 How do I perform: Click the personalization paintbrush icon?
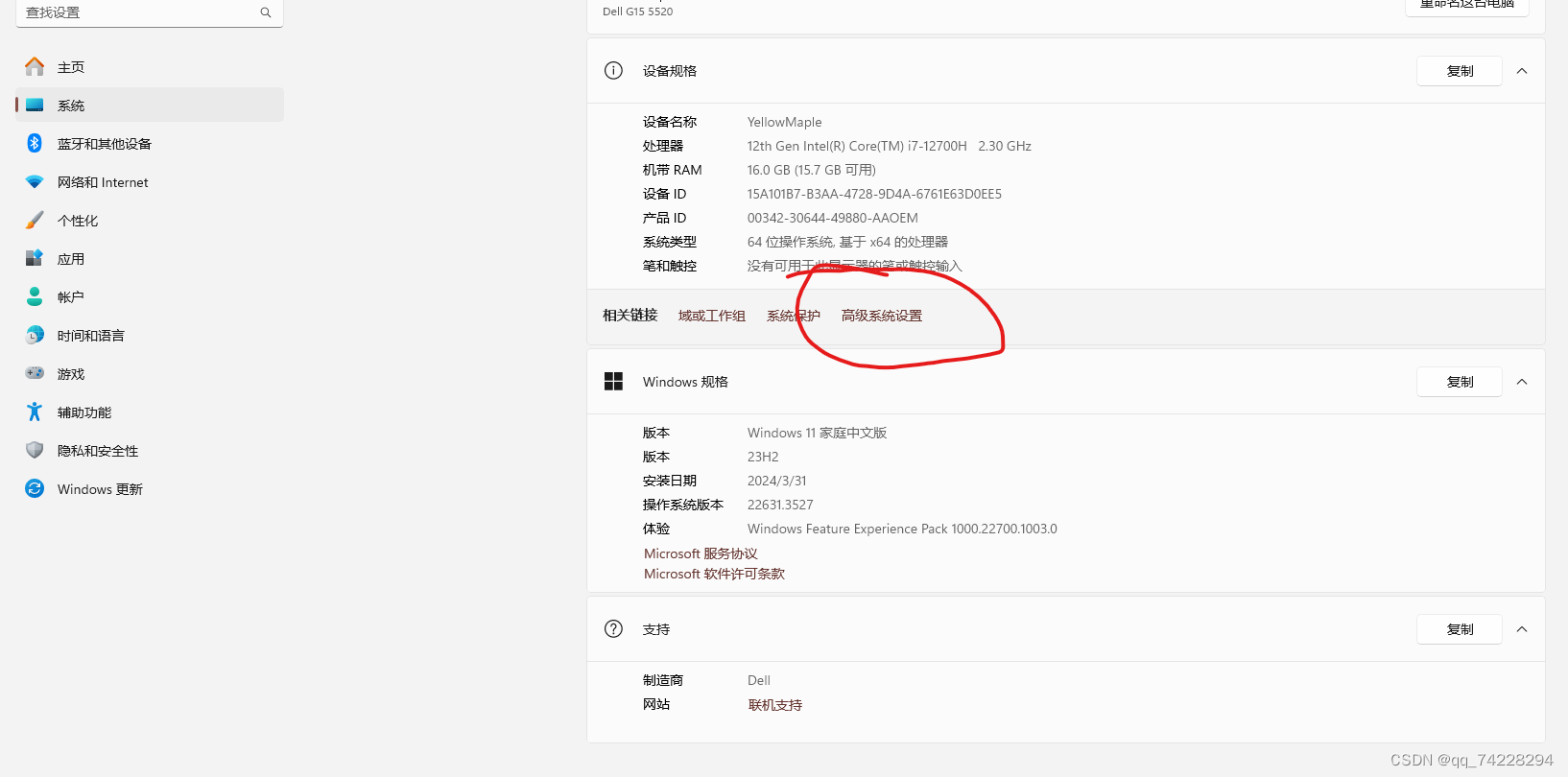point(35,220)
